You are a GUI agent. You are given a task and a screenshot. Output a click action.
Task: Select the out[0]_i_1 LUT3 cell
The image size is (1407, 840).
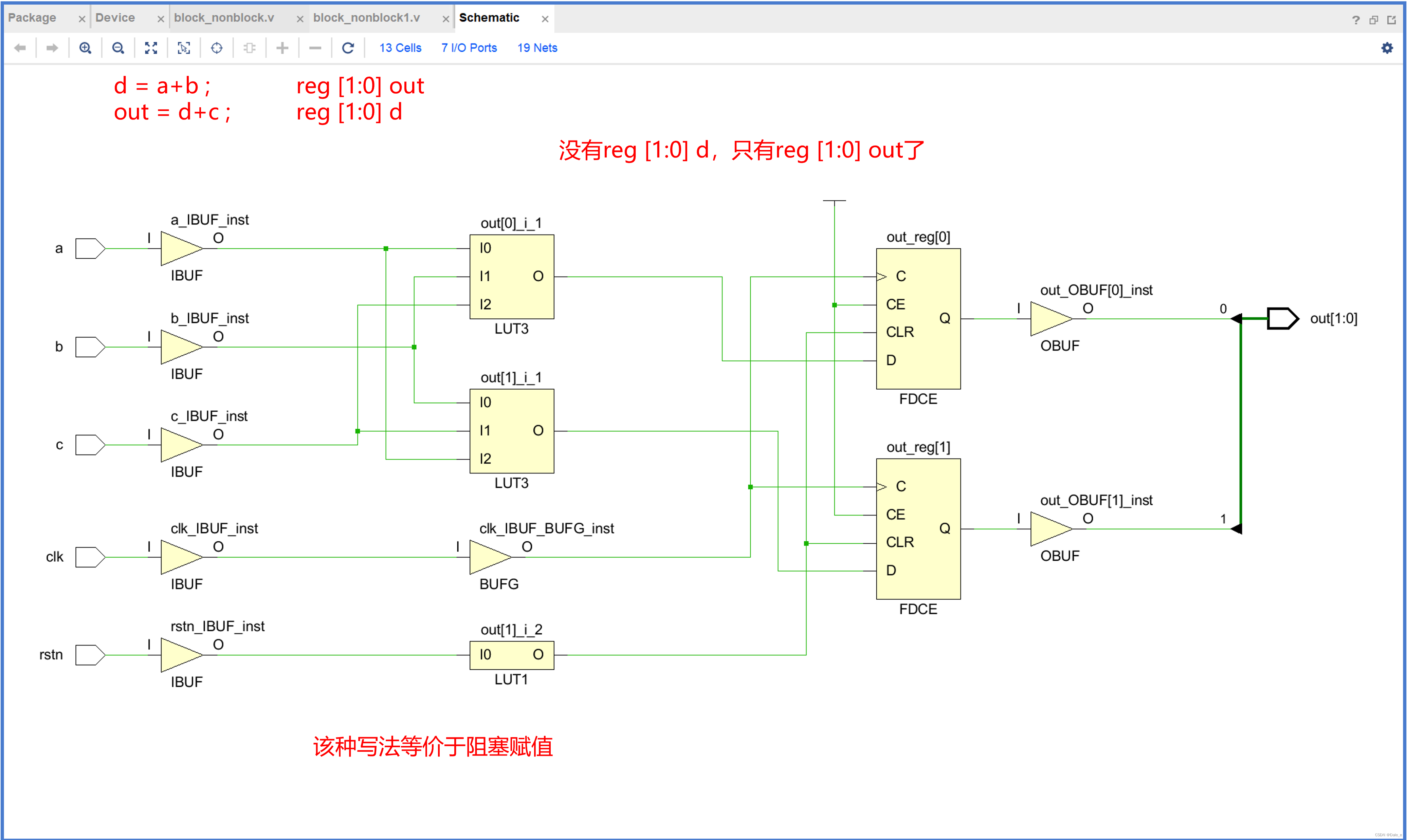(512, 277)
